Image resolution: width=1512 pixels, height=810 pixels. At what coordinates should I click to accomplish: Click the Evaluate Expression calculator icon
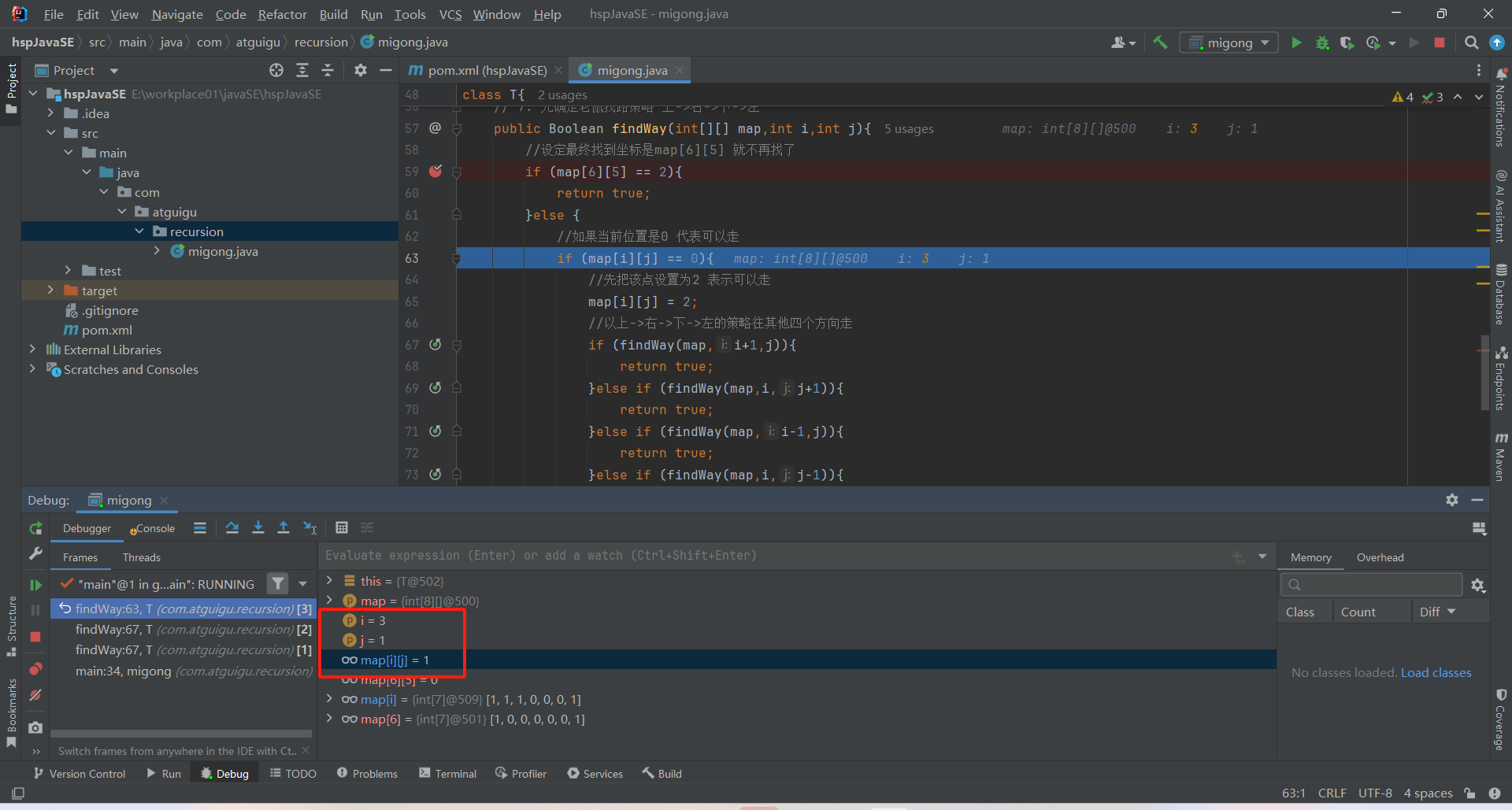(x=341, y=528)
